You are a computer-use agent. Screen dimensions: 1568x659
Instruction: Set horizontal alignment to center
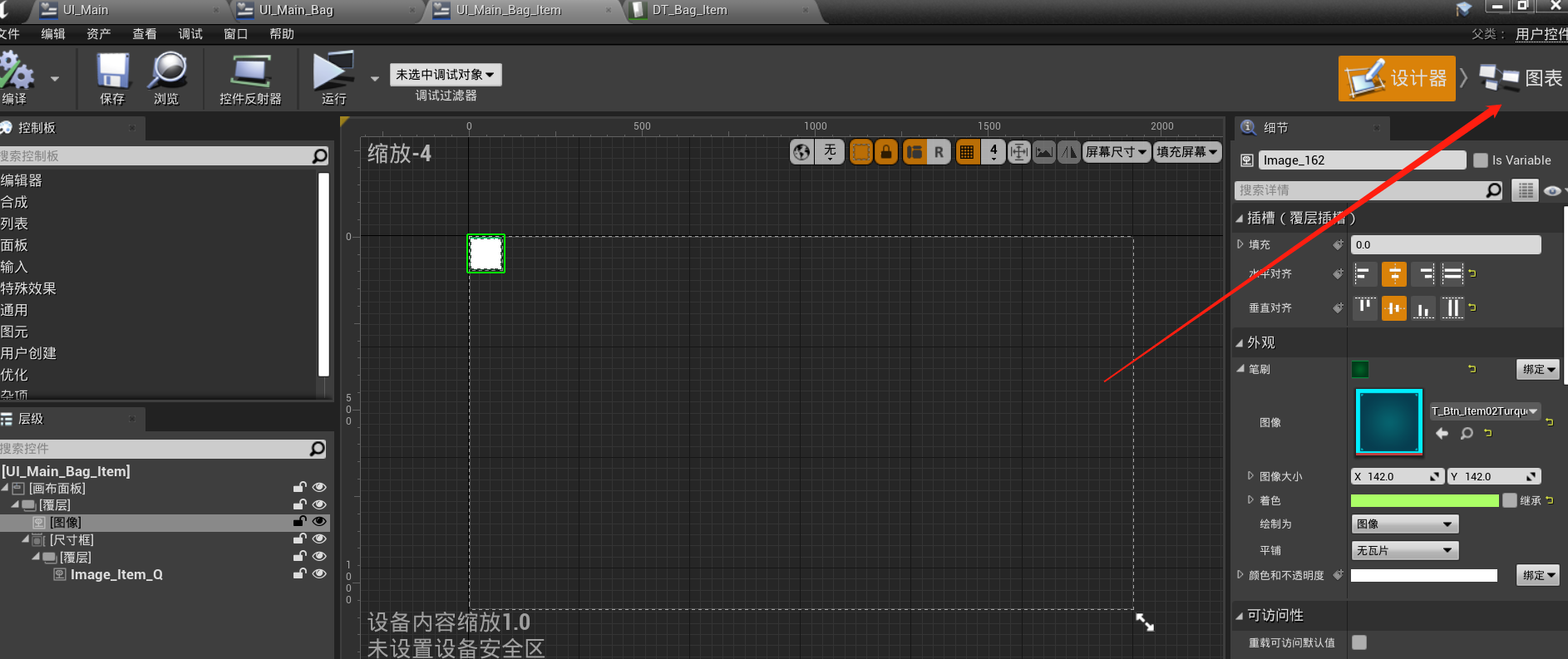[1394, 274]
